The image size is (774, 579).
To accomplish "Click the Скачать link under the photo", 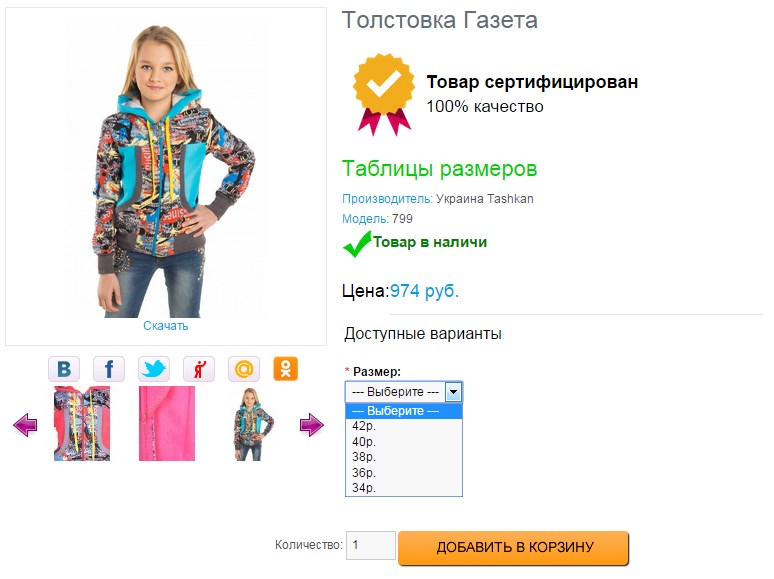I will pyautogui.click(x=165, y=326).
